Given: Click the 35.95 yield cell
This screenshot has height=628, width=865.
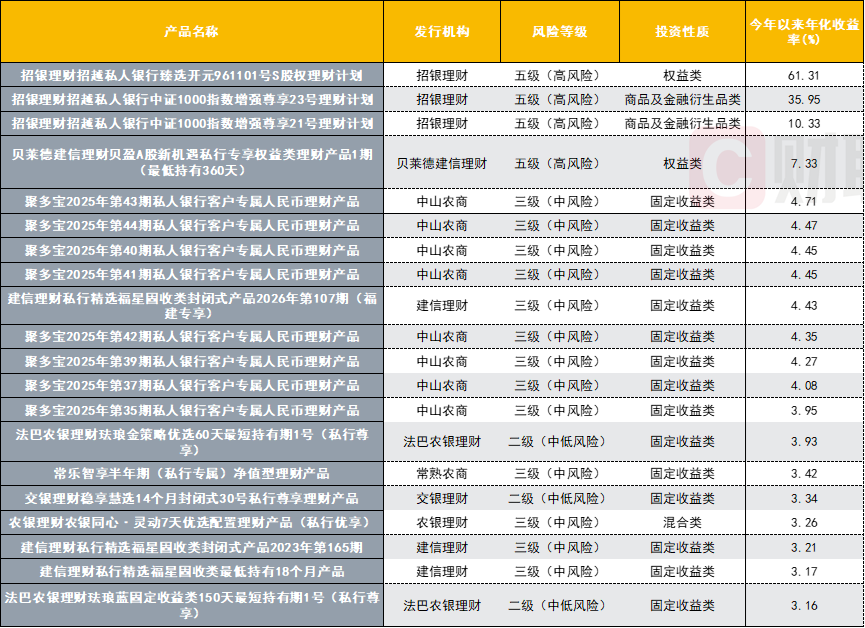Looking at the screenshot, I should (x=804, y=100).
